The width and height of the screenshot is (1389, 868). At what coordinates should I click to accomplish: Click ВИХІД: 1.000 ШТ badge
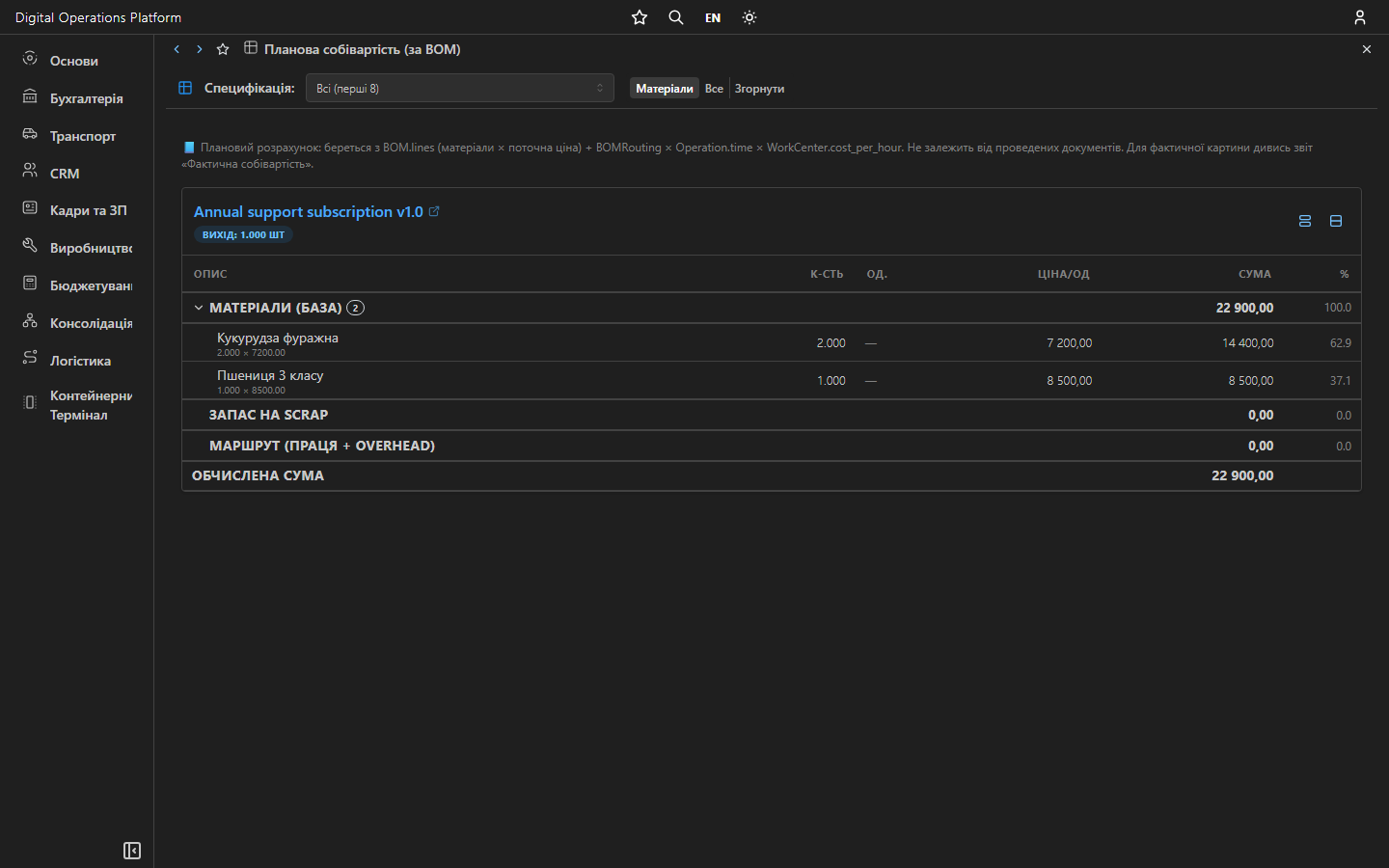point(243,234)
